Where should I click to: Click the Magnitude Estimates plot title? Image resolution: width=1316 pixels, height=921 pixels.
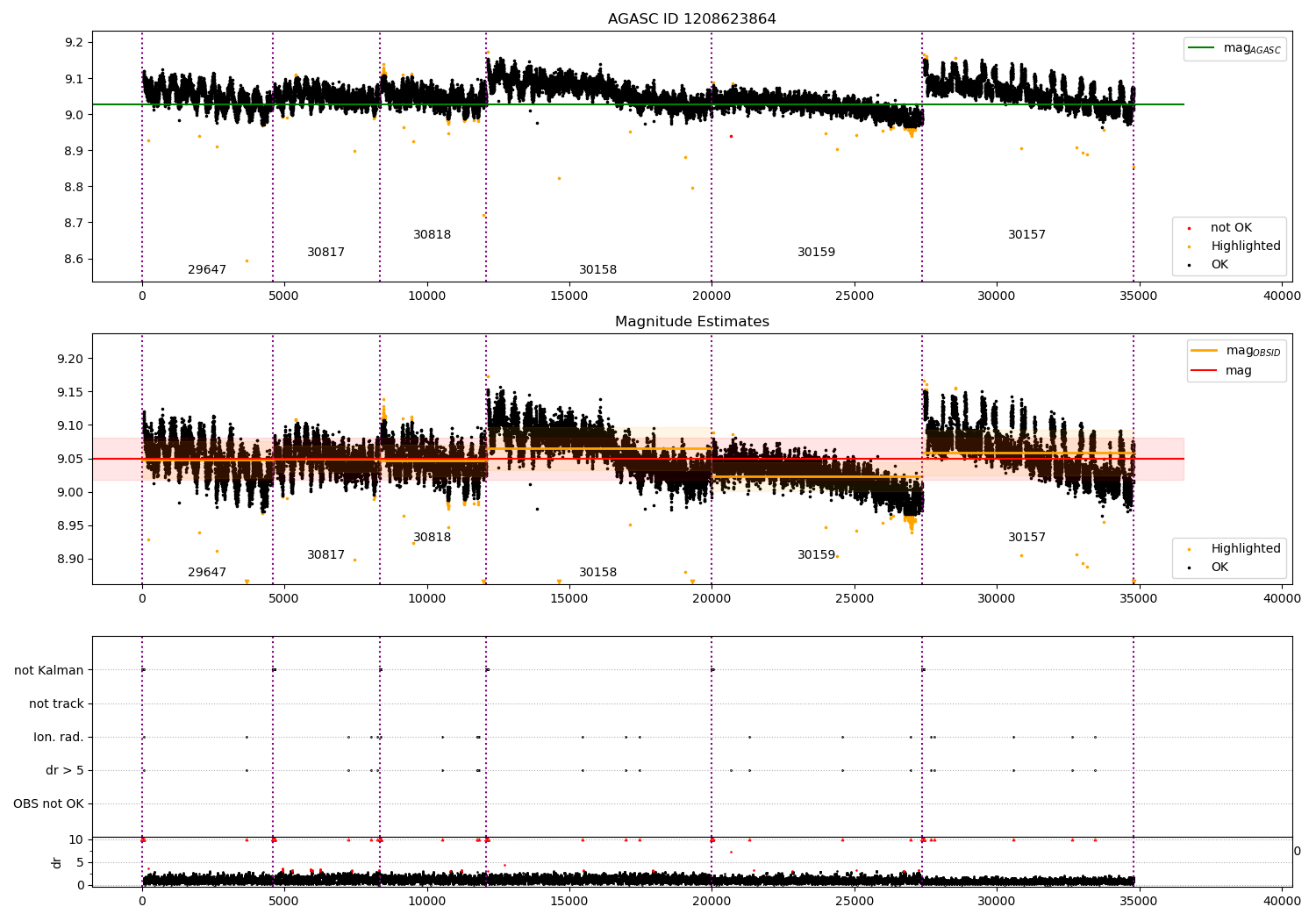click(x=691, y=322)
